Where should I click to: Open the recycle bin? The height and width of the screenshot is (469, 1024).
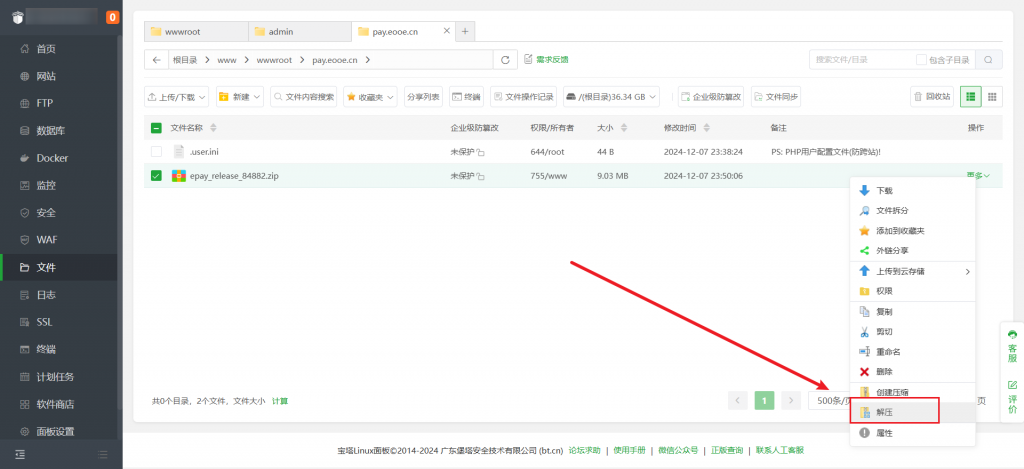[931, 97]
